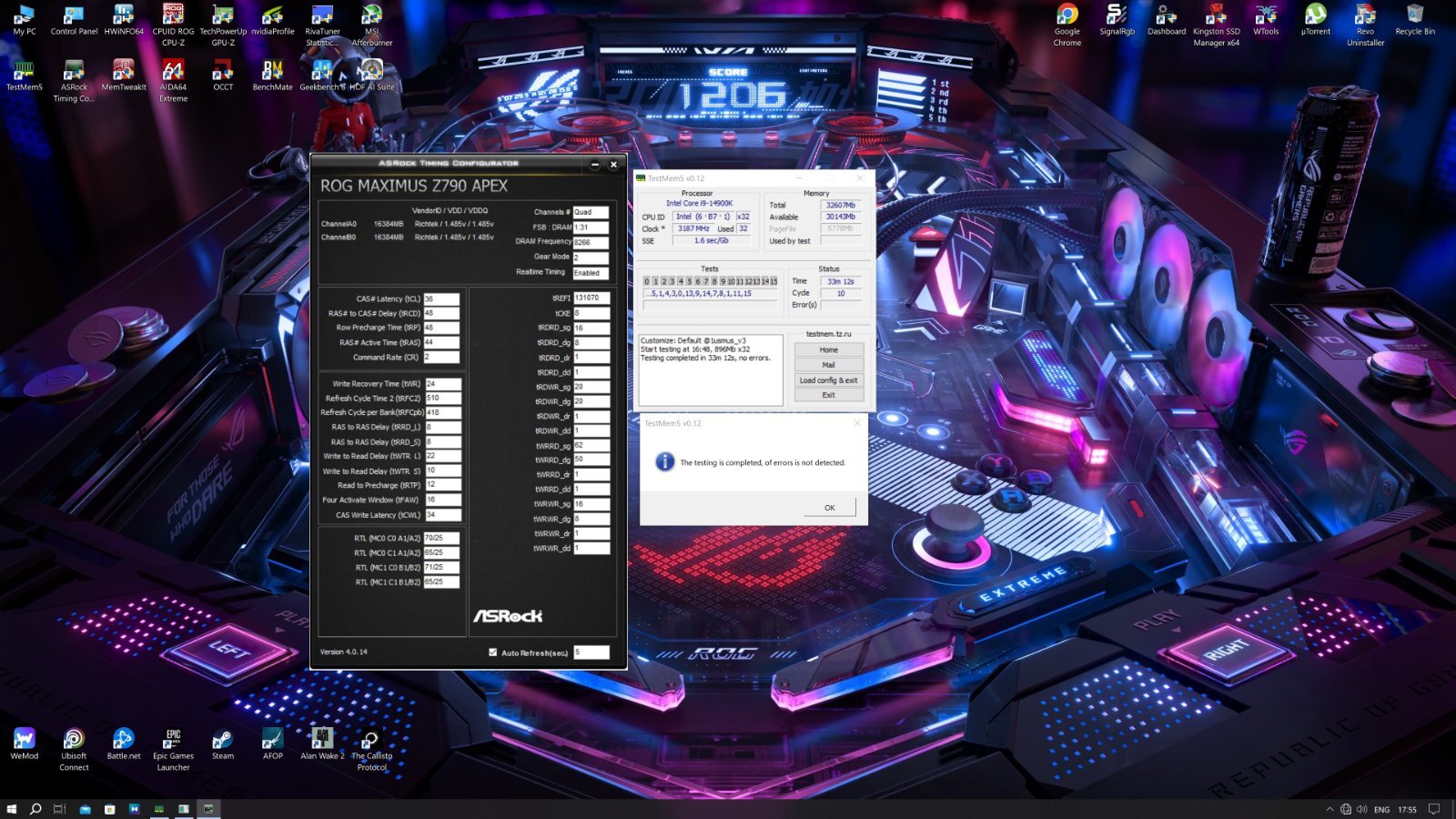Select the WTools desktop icon
Image resolution: width=1456 pixels, height=819 pixels.
point(1266,22)
